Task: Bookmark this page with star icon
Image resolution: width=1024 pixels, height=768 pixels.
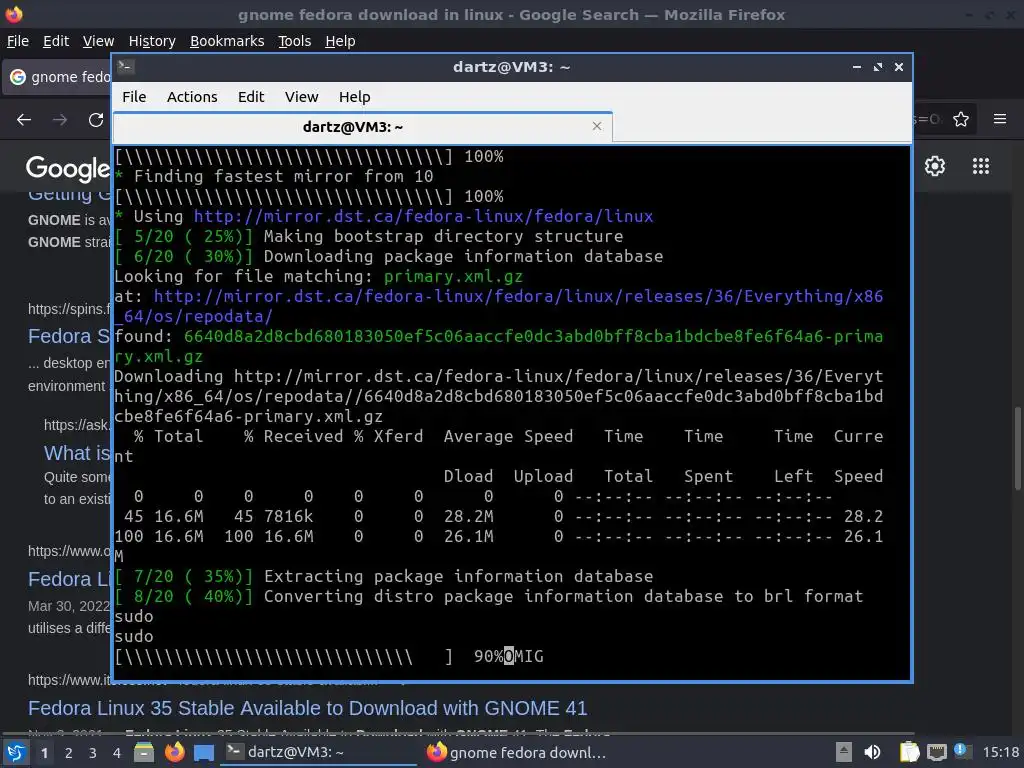Action: tap(961, 120)
